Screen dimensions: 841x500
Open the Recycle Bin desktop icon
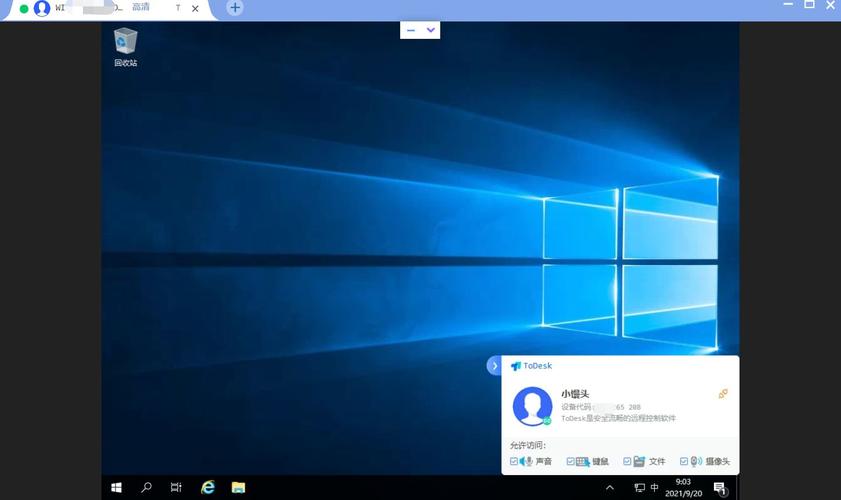126,47
